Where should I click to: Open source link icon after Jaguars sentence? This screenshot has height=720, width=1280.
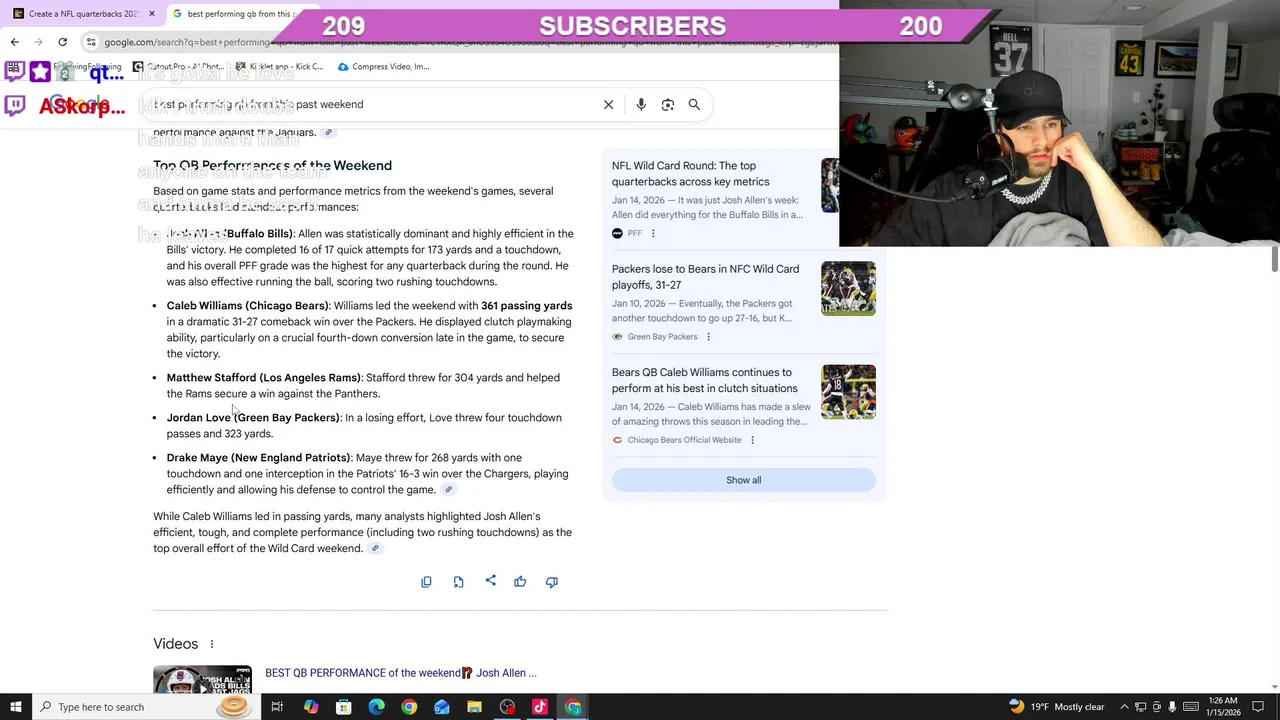point(328,132)
